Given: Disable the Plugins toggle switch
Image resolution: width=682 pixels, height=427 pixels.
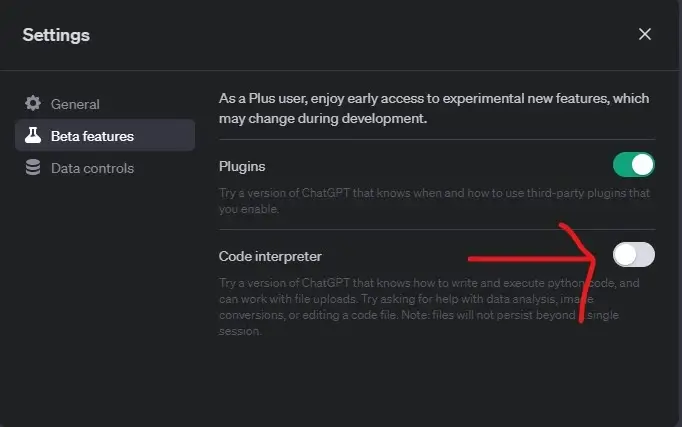Looking at the screenshot, I should [x=633, y=165].
